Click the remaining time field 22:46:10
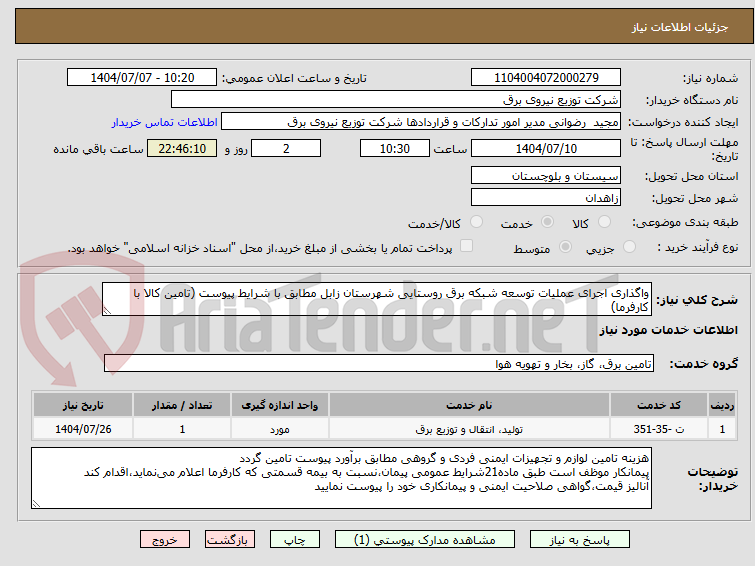Screen dimensions: 755x566 182,148
